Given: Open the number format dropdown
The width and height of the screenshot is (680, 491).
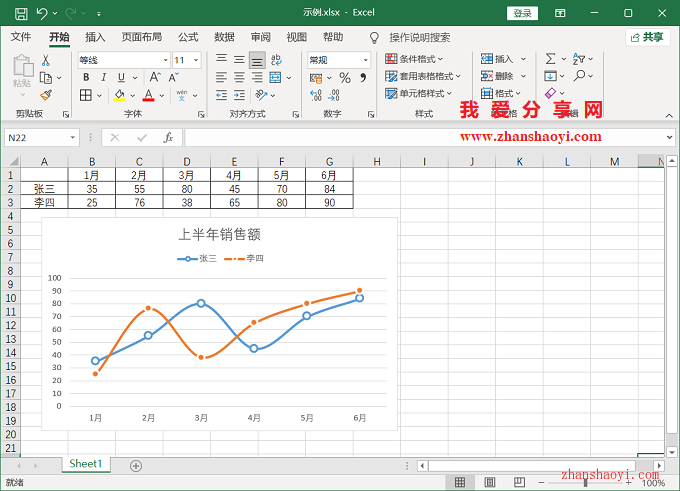Looking at the screenshot, I should click(366, 60).
